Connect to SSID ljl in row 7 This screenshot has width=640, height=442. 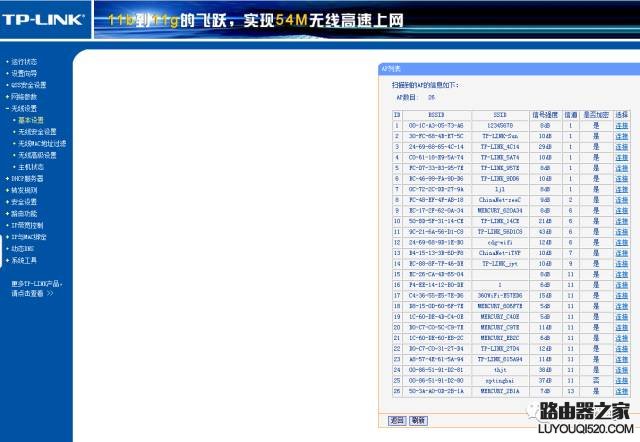[622, 189]
